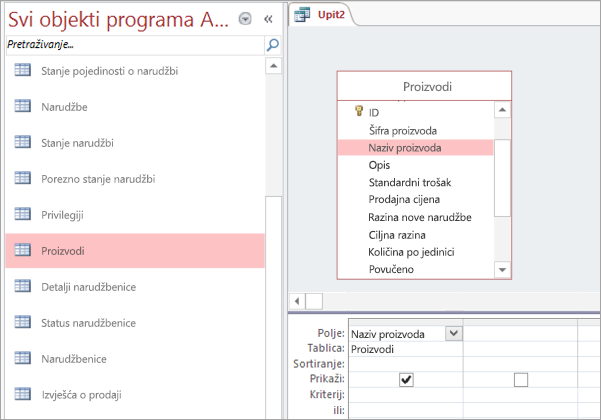
Task: Select Porezno stanje narudžbi table
Action: point(135,179)
